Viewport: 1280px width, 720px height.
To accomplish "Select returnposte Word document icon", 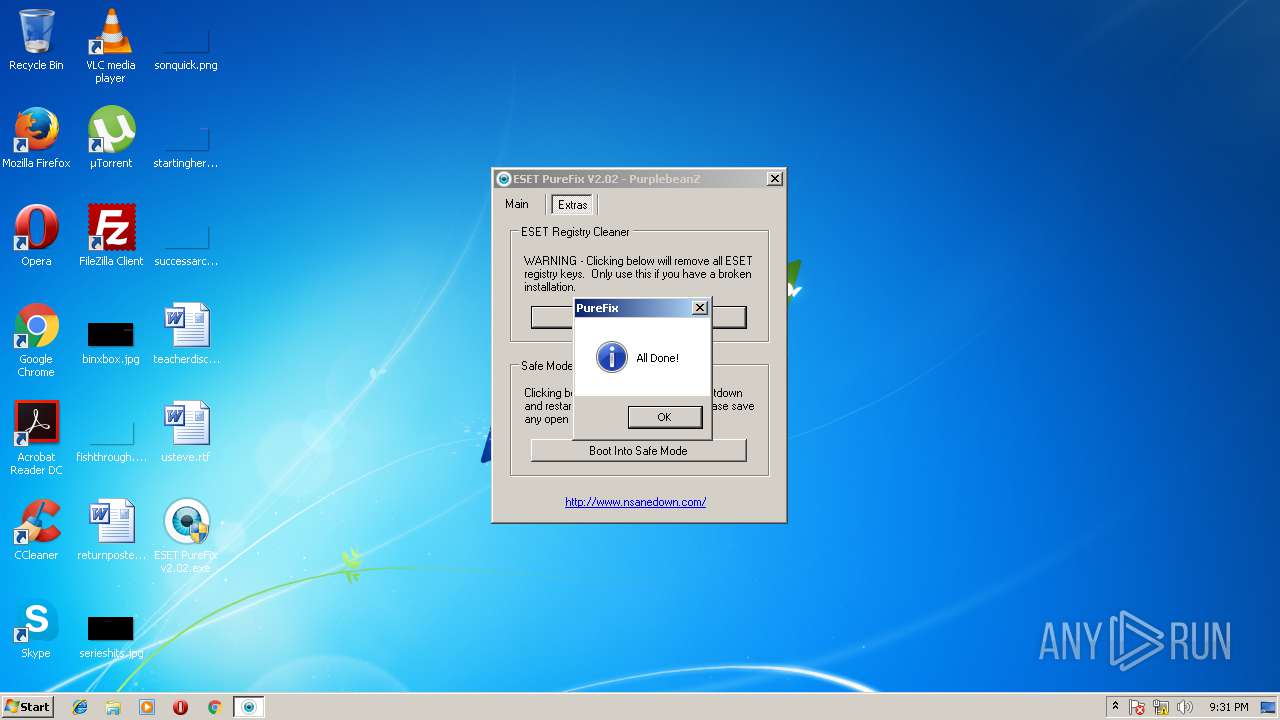I will coord(111,530).
